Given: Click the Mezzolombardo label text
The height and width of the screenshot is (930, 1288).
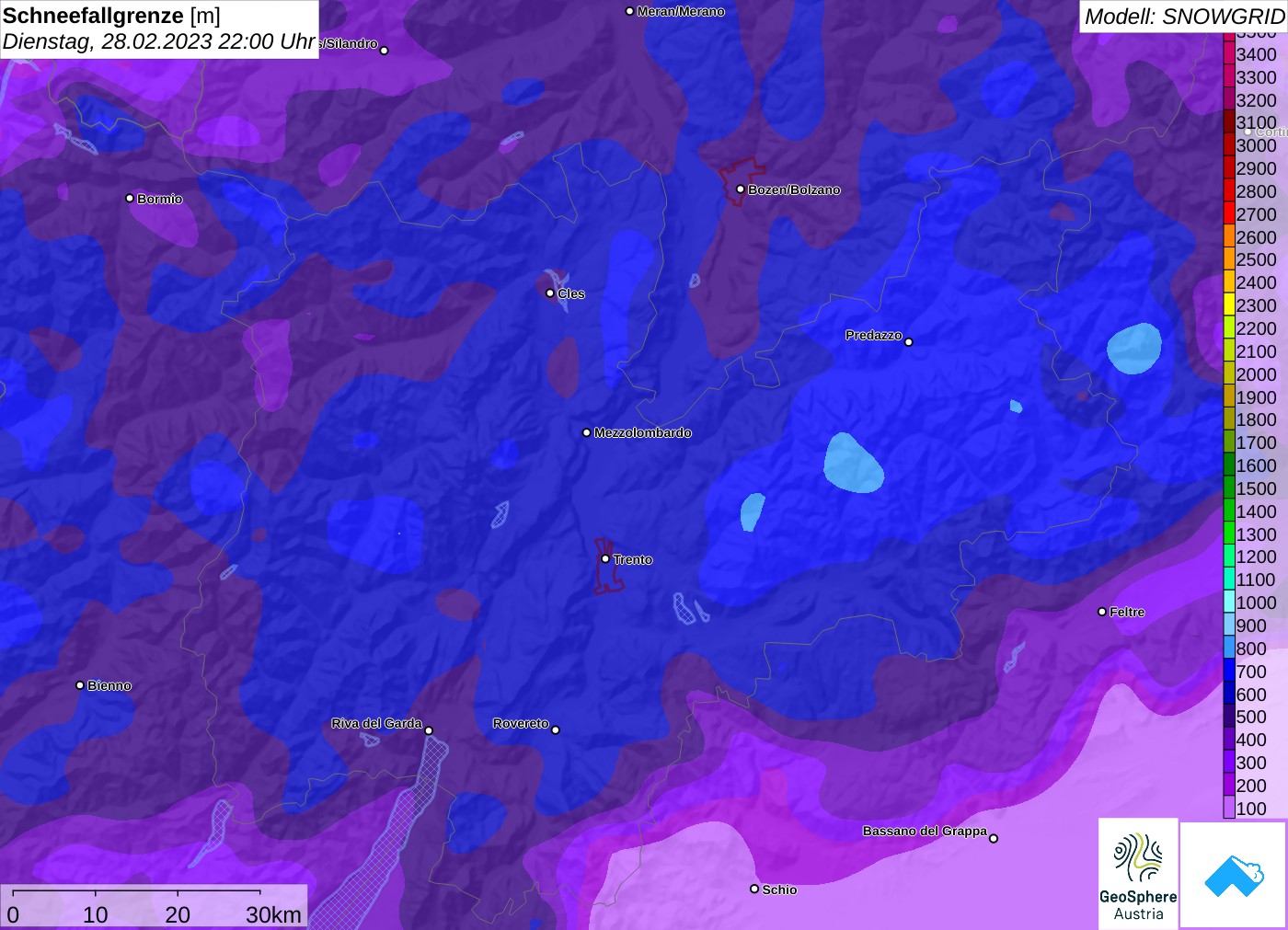Looking at the screenshot, I should [642, 432].
